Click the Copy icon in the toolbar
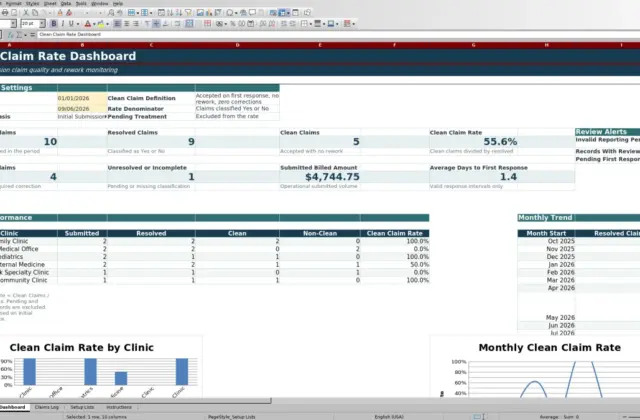Image resolution: width=640 pixels, height=420 pixels. 35,13
